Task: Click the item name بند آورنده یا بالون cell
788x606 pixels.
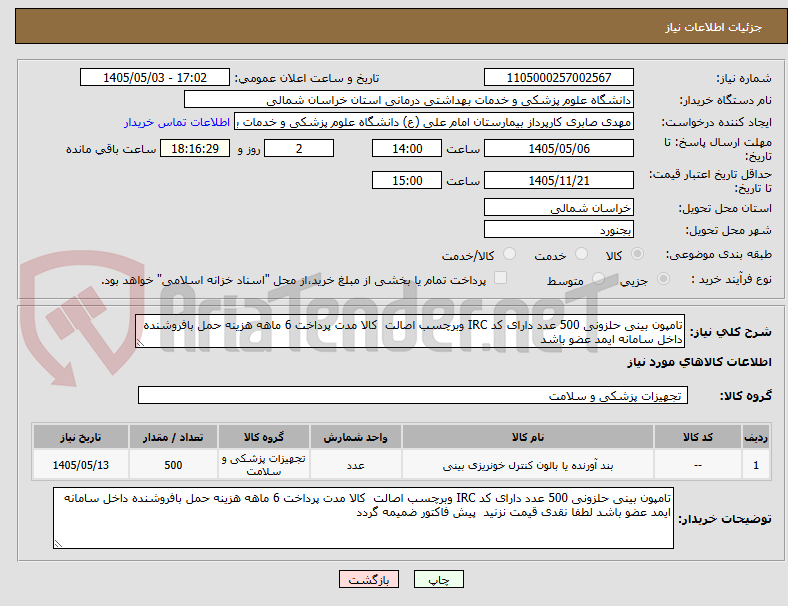Action: pos(528,465)
